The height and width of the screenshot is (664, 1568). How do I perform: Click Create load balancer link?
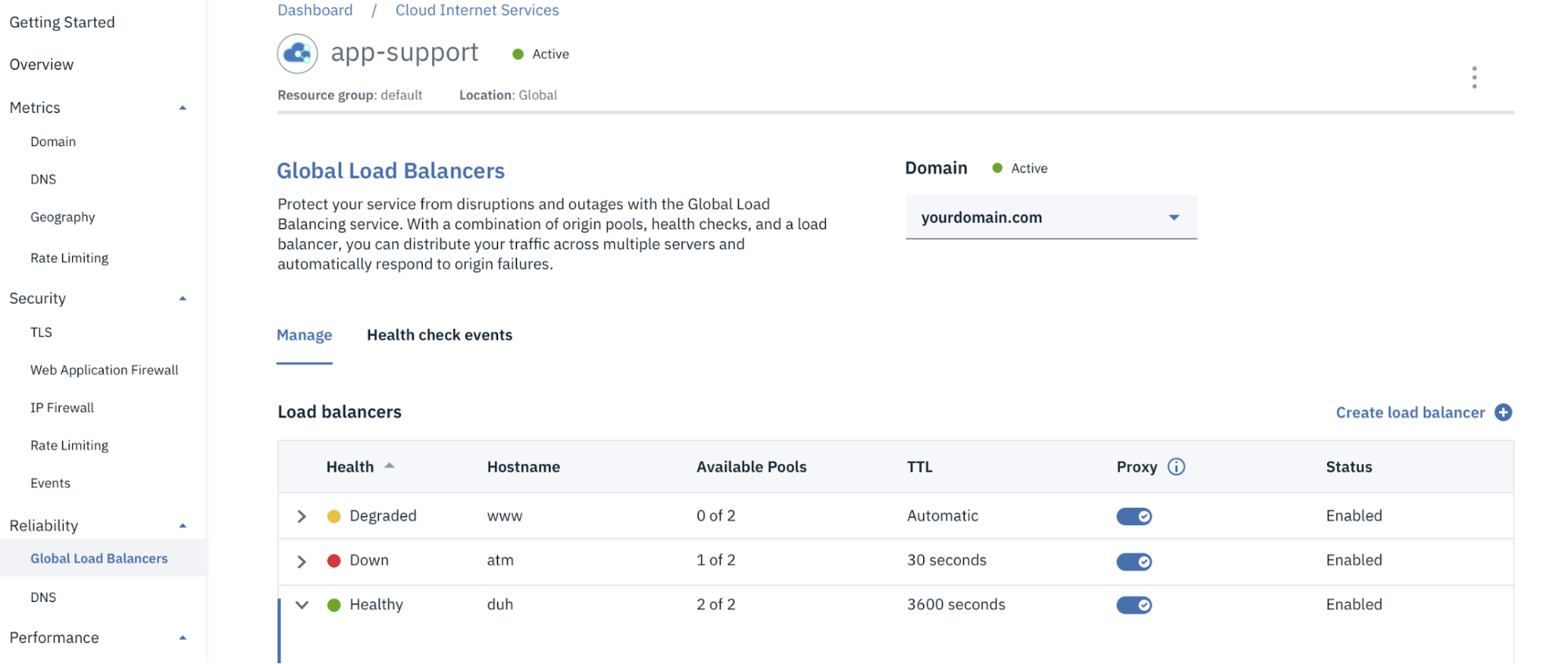[1410, 413]
